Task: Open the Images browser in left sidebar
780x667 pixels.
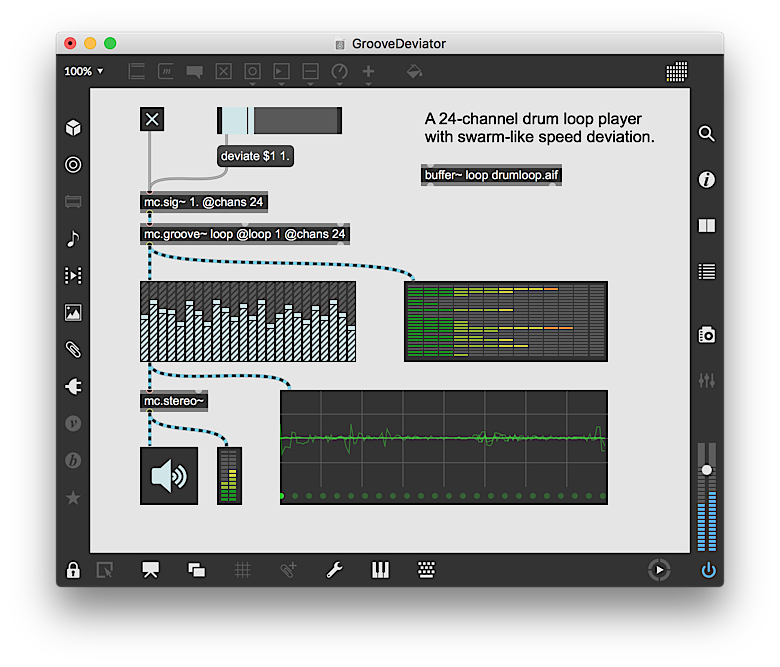Action: click(x=73, y=313)
